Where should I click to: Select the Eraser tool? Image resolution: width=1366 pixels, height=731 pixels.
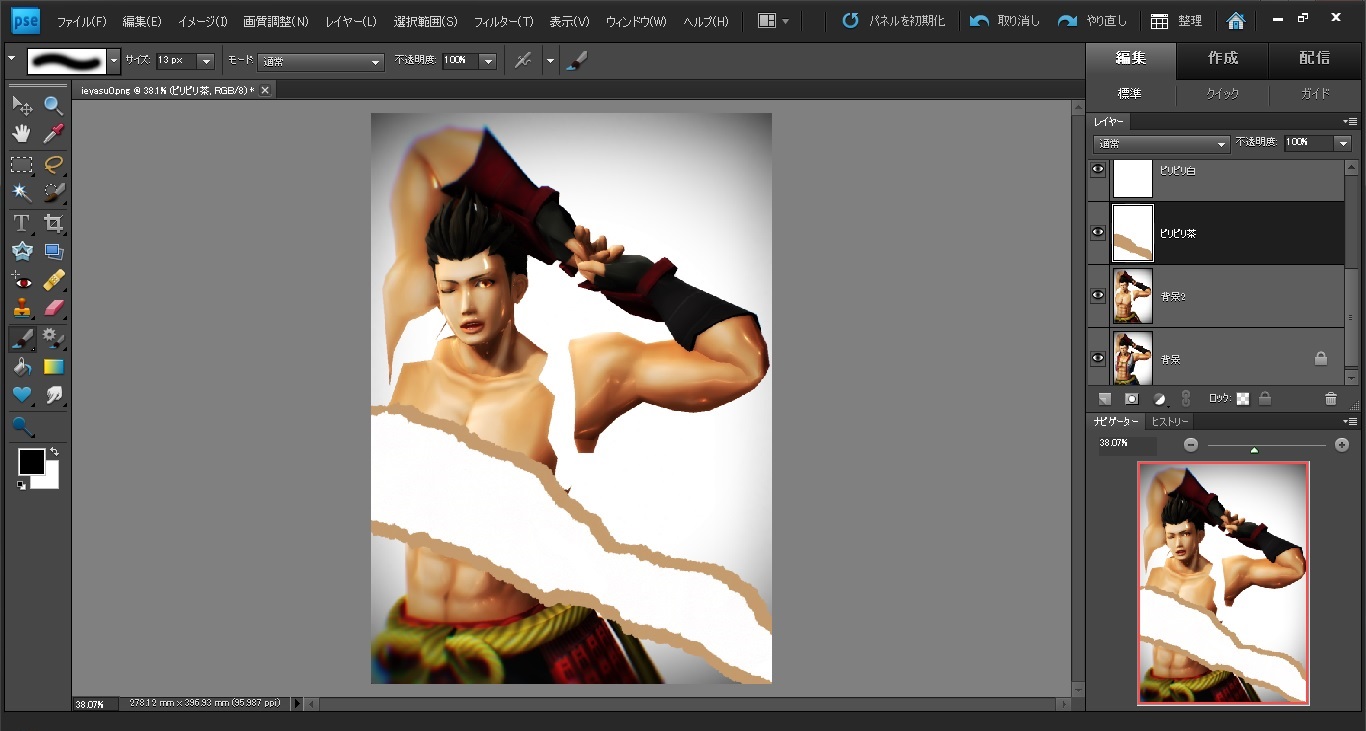[x=53, y=308]
